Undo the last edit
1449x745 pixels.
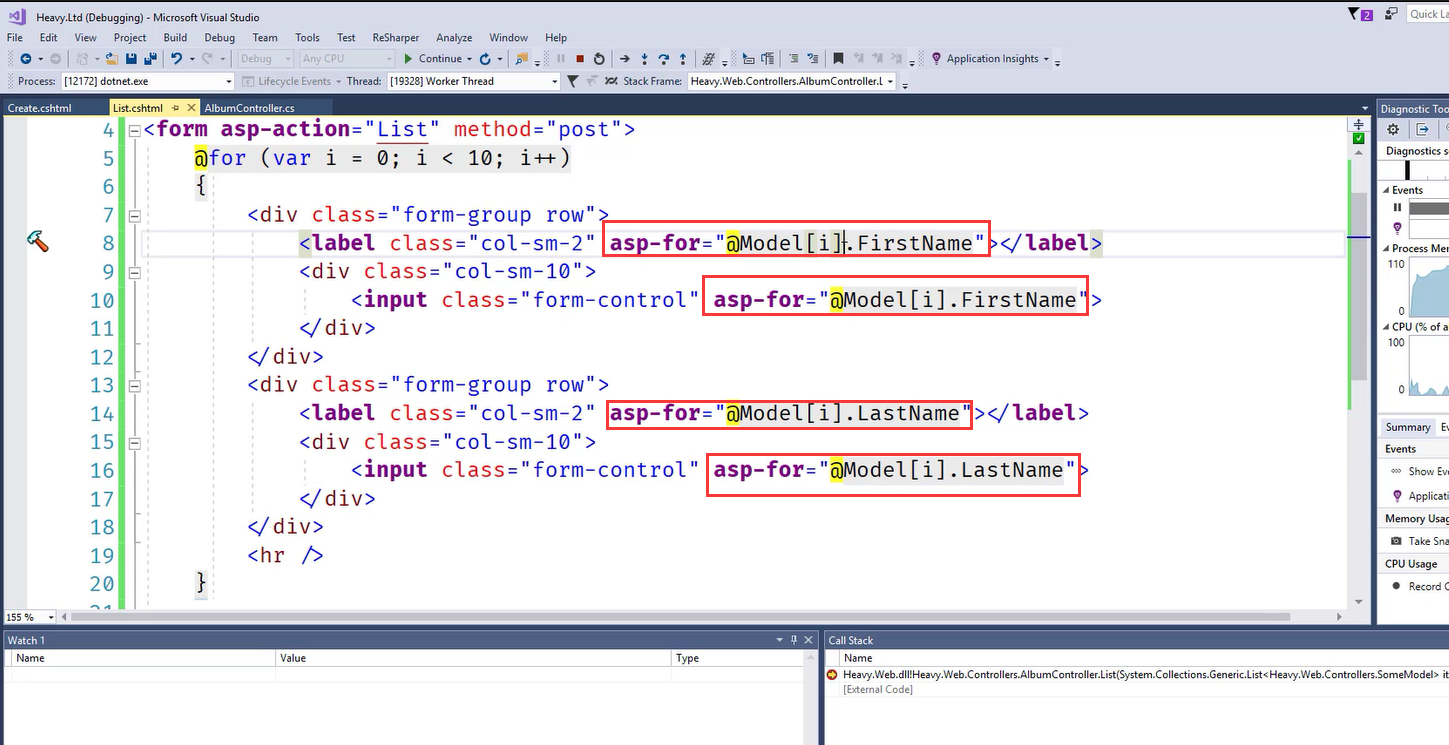pyautogui.click(x=176, y=59)
